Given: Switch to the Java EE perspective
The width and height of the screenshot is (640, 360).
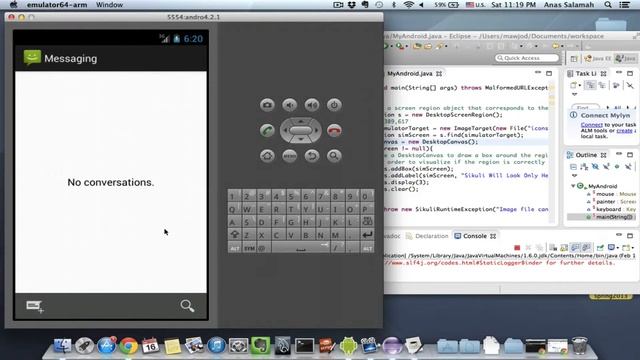Looking at the screenshot, I should click(598, 58).
